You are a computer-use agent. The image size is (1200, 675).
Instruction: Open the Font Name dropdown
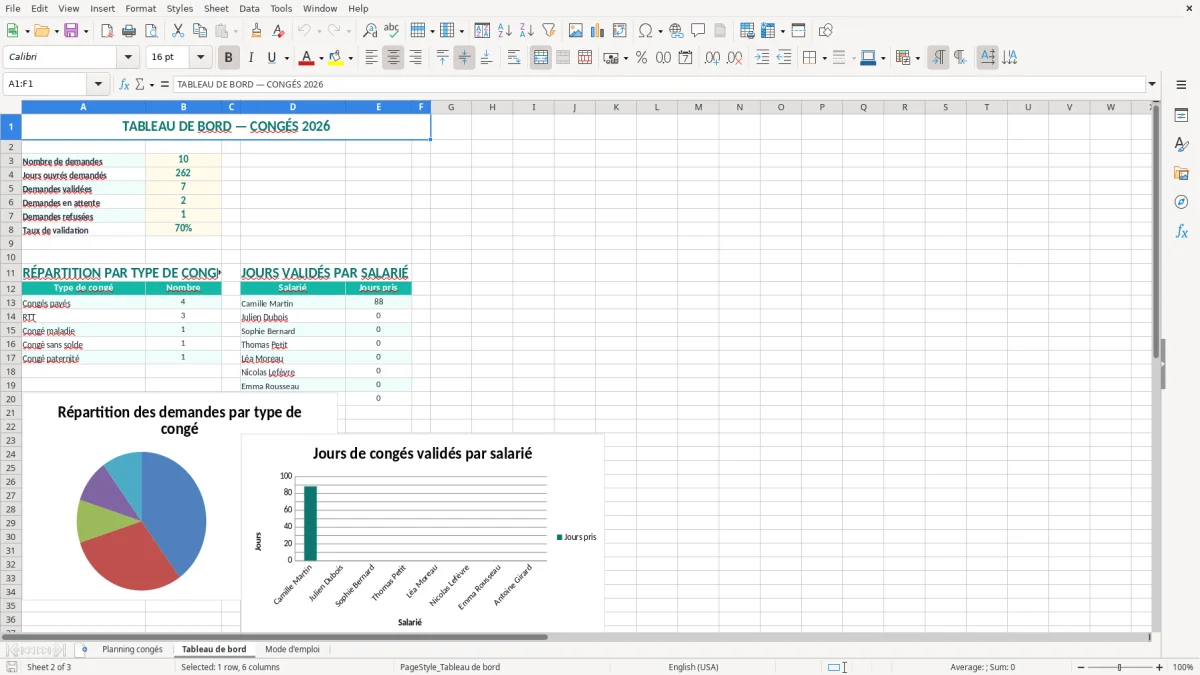[128, 58]
